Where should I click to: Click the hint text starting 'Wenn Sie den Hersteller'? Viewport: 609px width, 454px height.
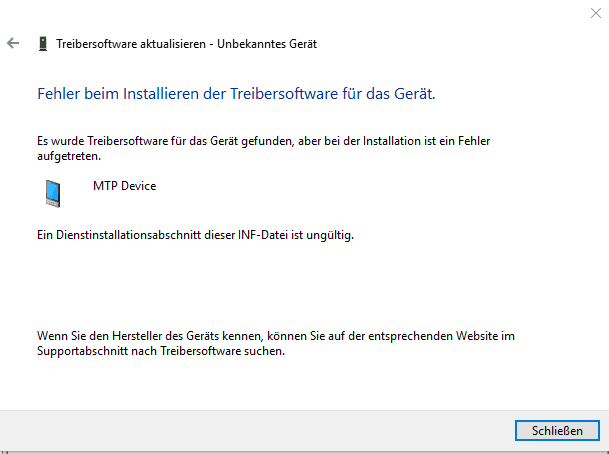click(276, 343)
